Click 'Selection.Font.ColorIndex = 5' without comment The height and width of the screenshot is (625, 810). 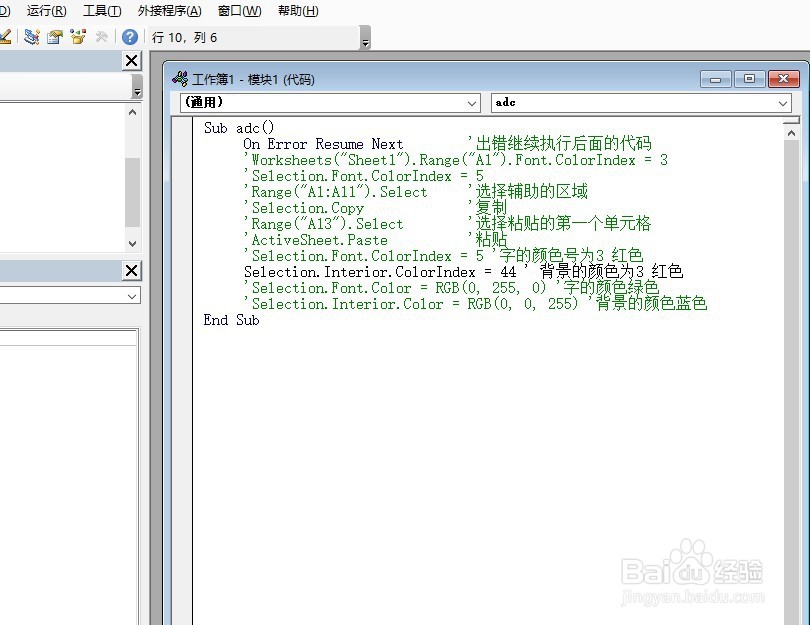tap(364, 176)
